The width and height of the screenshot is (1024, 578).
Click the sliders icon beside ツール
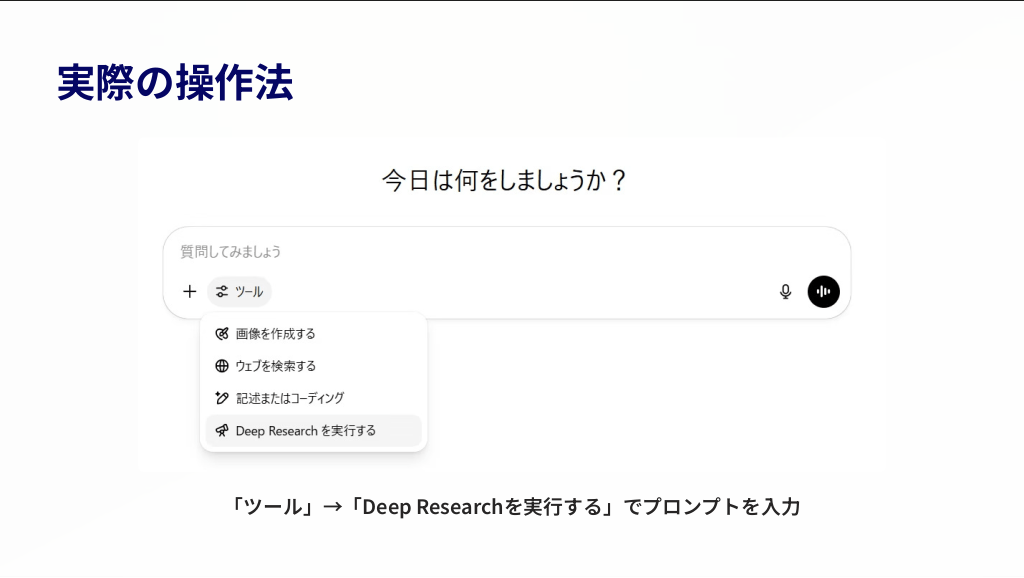222,292
